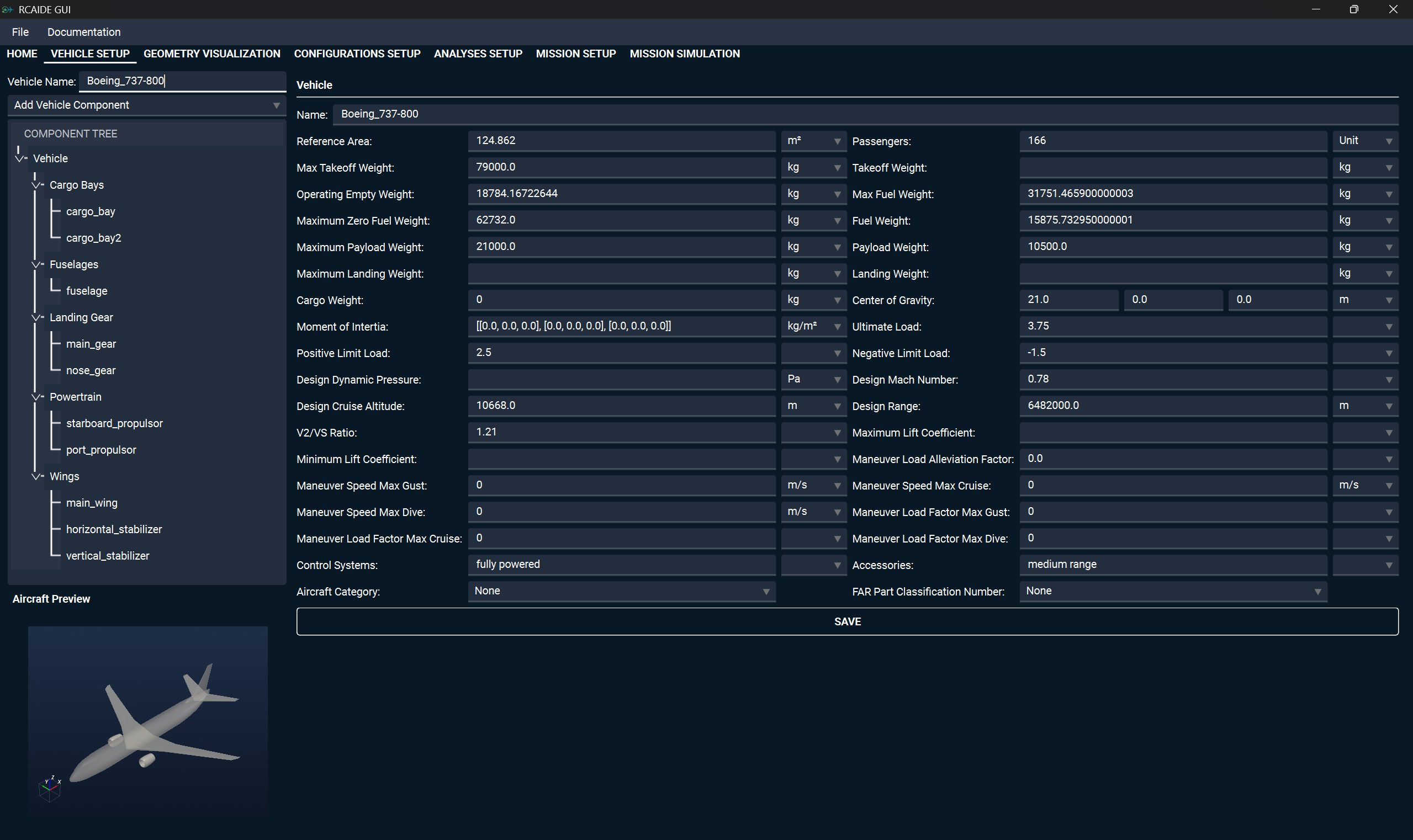Select port_propulsor component
Image resolution: width=1413 pixels, height=840 pixels.
click(x=101, y=450)
